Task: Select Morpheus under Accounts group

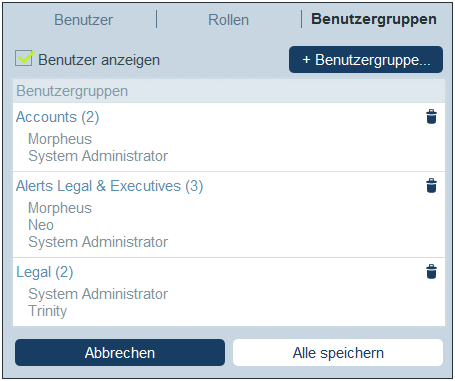Action: click(x=60, y=139)
